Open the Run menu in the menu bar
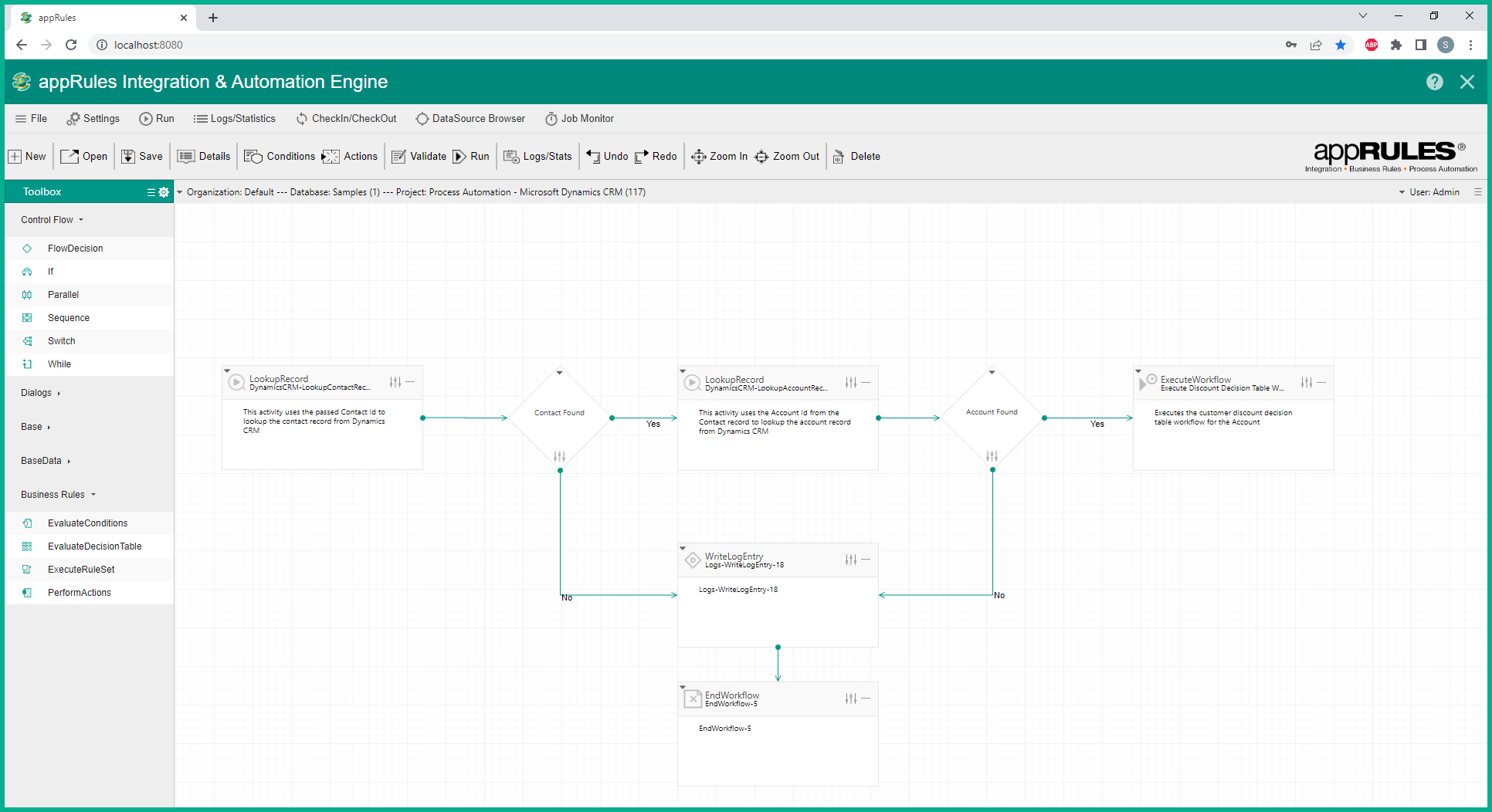Image resolution: width=1492 pixels, height=812 pixels. tap(157, 118)
